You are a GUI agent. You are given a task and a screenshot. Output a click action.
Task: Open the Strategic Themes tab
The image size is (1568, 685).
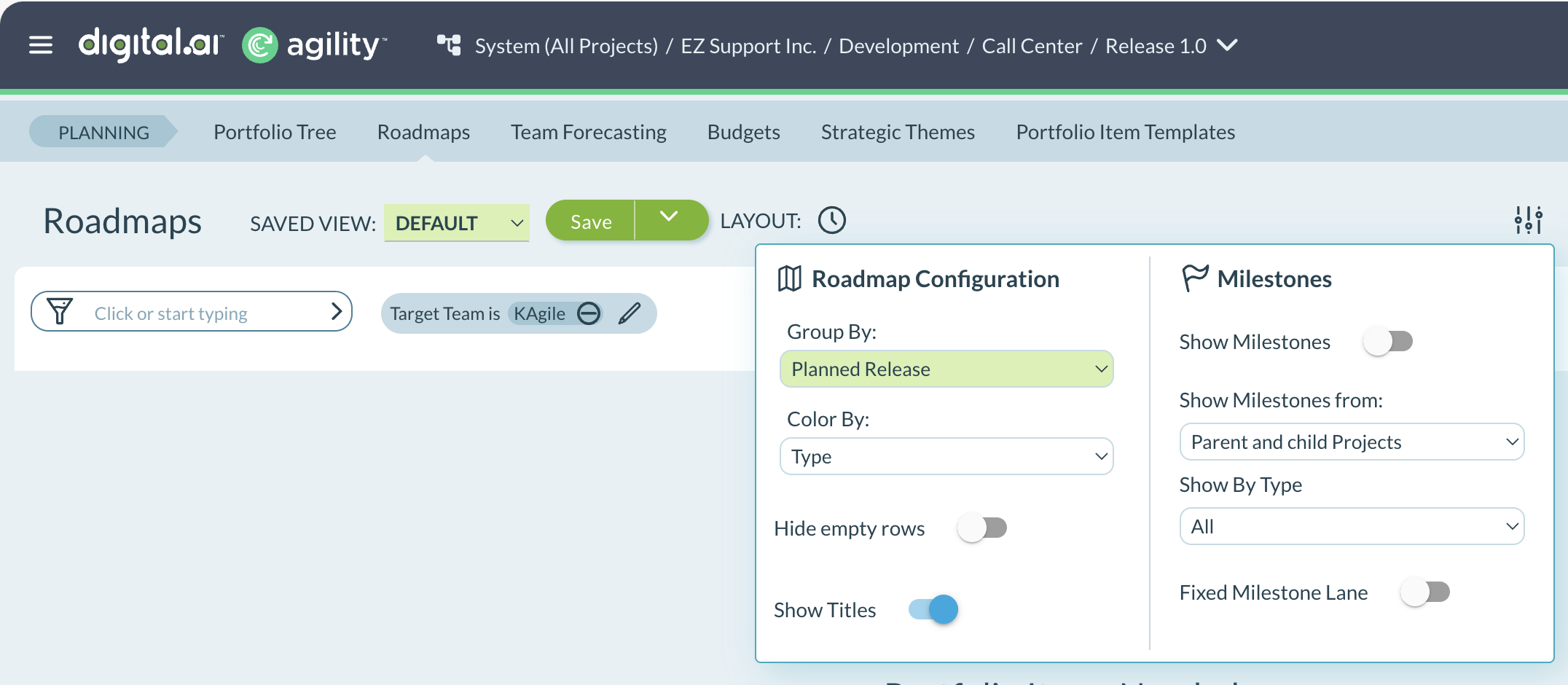tap(898, 132)
